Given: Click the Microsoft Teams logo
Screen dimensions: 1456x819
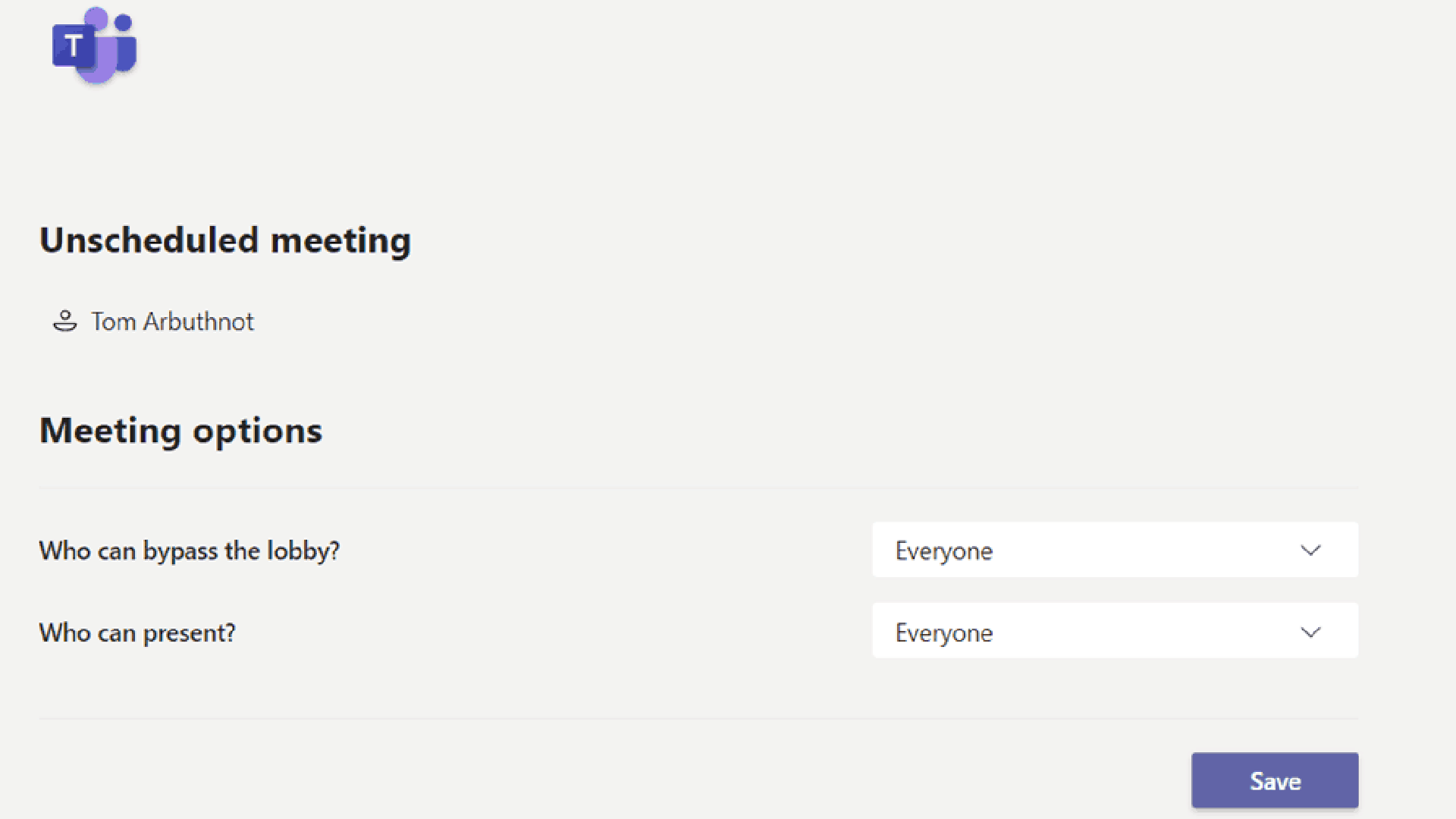Looking at the screenshot, I should (94, 45).
